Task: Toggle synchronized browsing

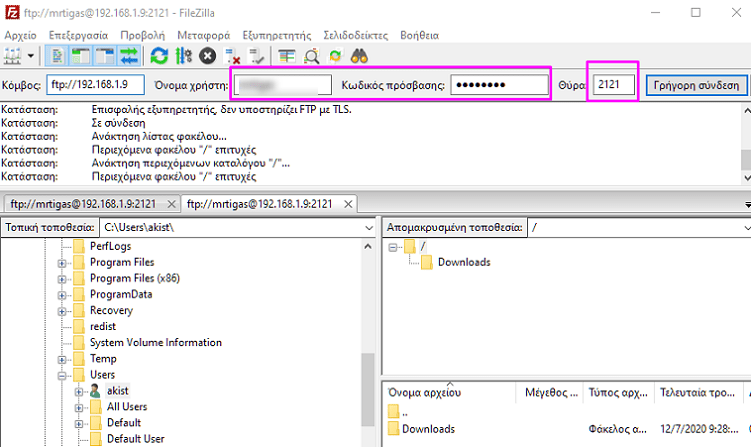Action: point(335,56)
